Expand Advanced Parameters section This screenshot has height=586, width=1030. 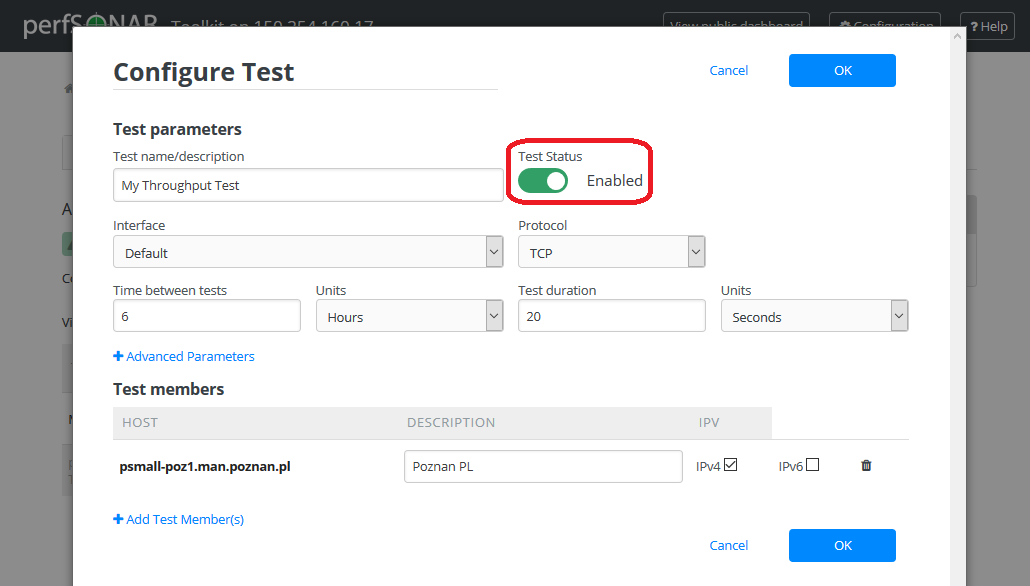[184, 356]
